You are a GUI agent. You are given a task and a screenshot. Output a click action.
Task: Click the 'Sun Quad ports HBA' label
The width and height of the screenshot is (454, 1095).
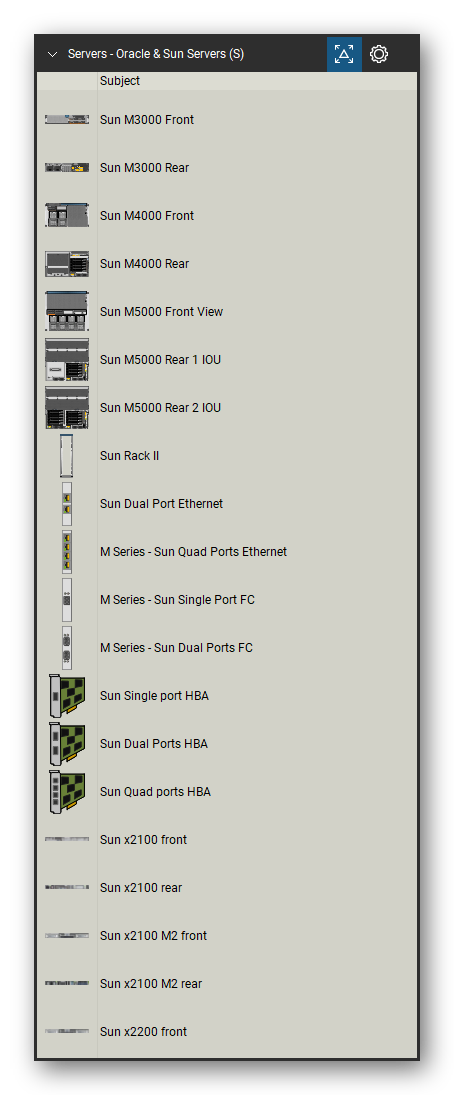coord(155,792)
